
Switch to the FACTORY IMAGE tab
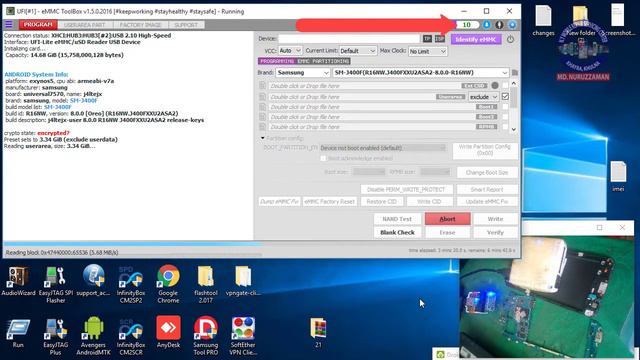pyautogui.click(x=140, y=25)
